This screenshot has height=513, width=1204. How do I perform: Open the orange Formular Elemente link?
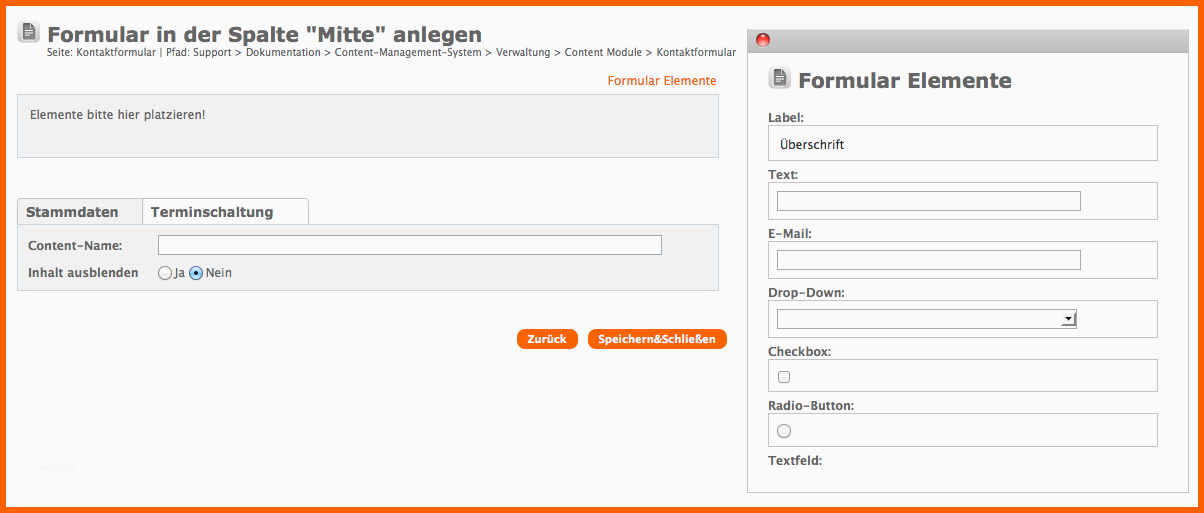661,81
